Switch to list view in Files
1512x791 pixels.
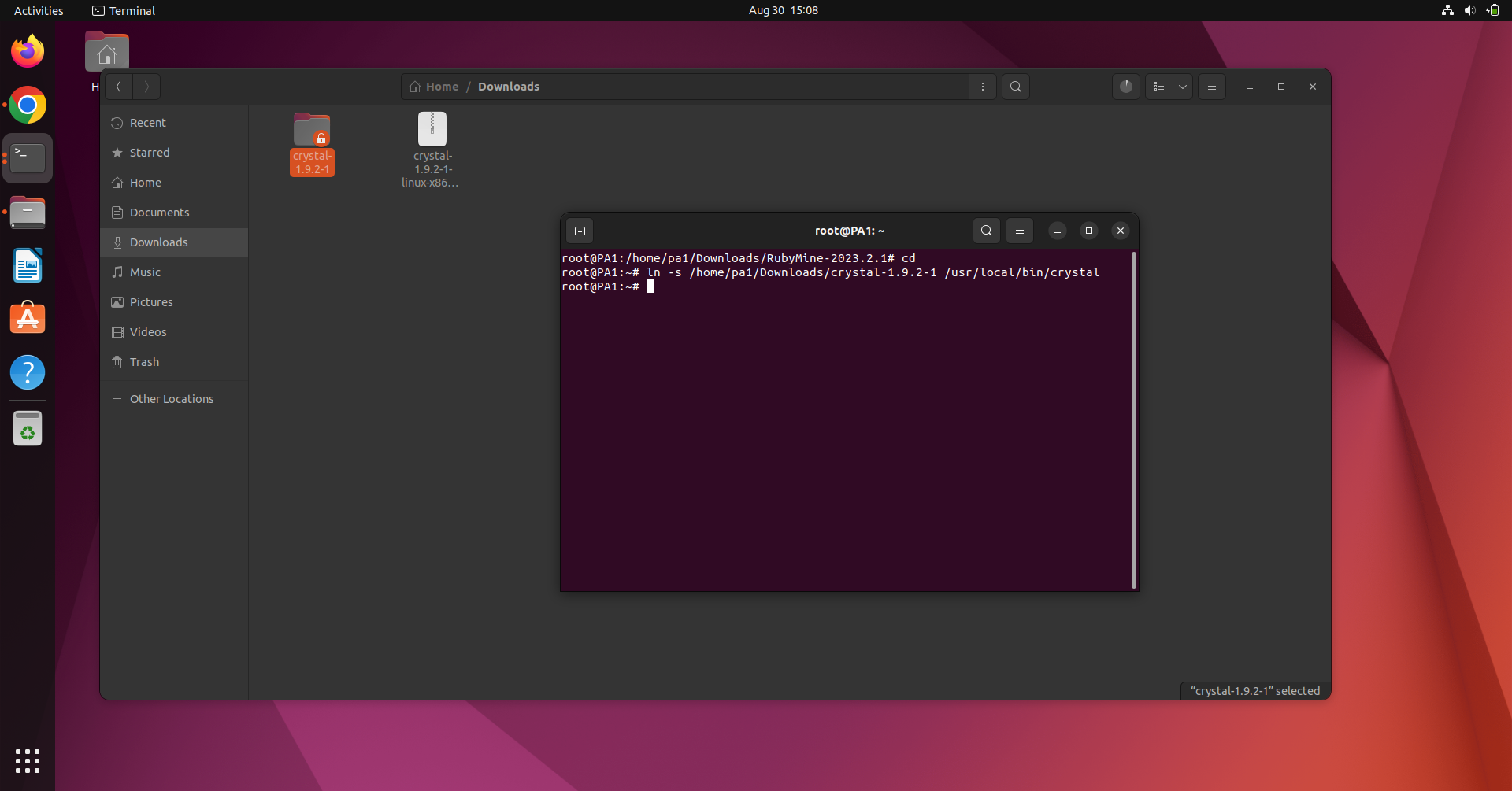[x=1158, y=87]
